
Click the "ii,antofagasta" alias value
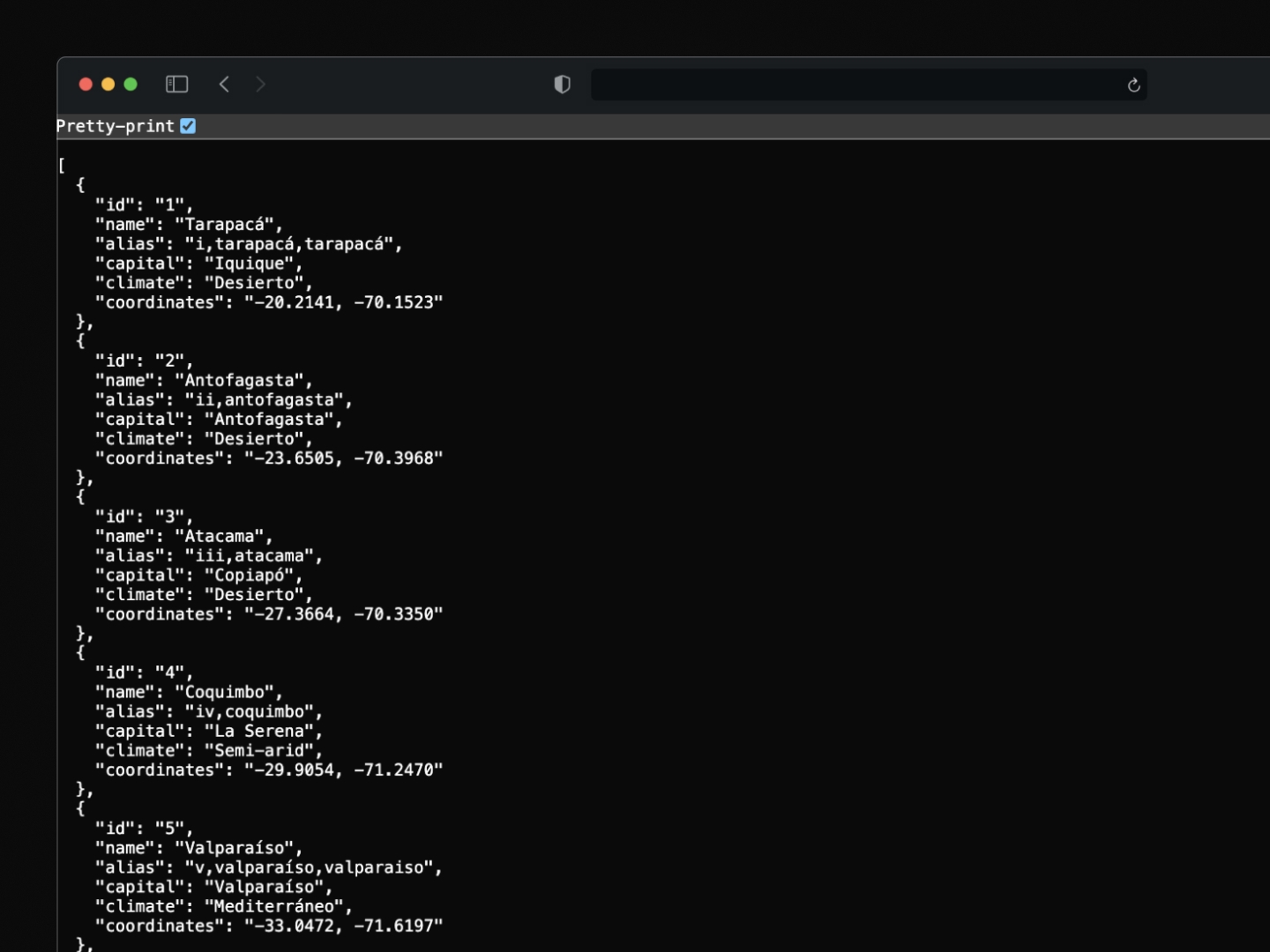coord(265,400)
